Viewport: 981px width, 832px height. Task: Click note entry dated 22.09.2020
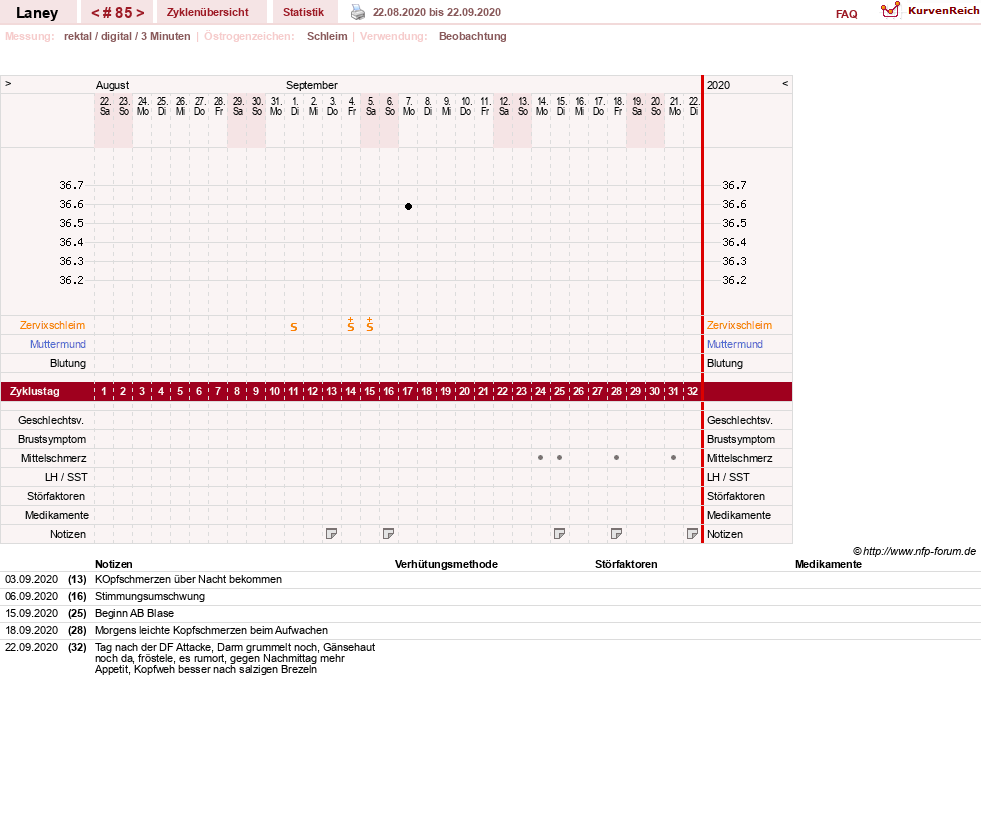[x=235, y=658]
